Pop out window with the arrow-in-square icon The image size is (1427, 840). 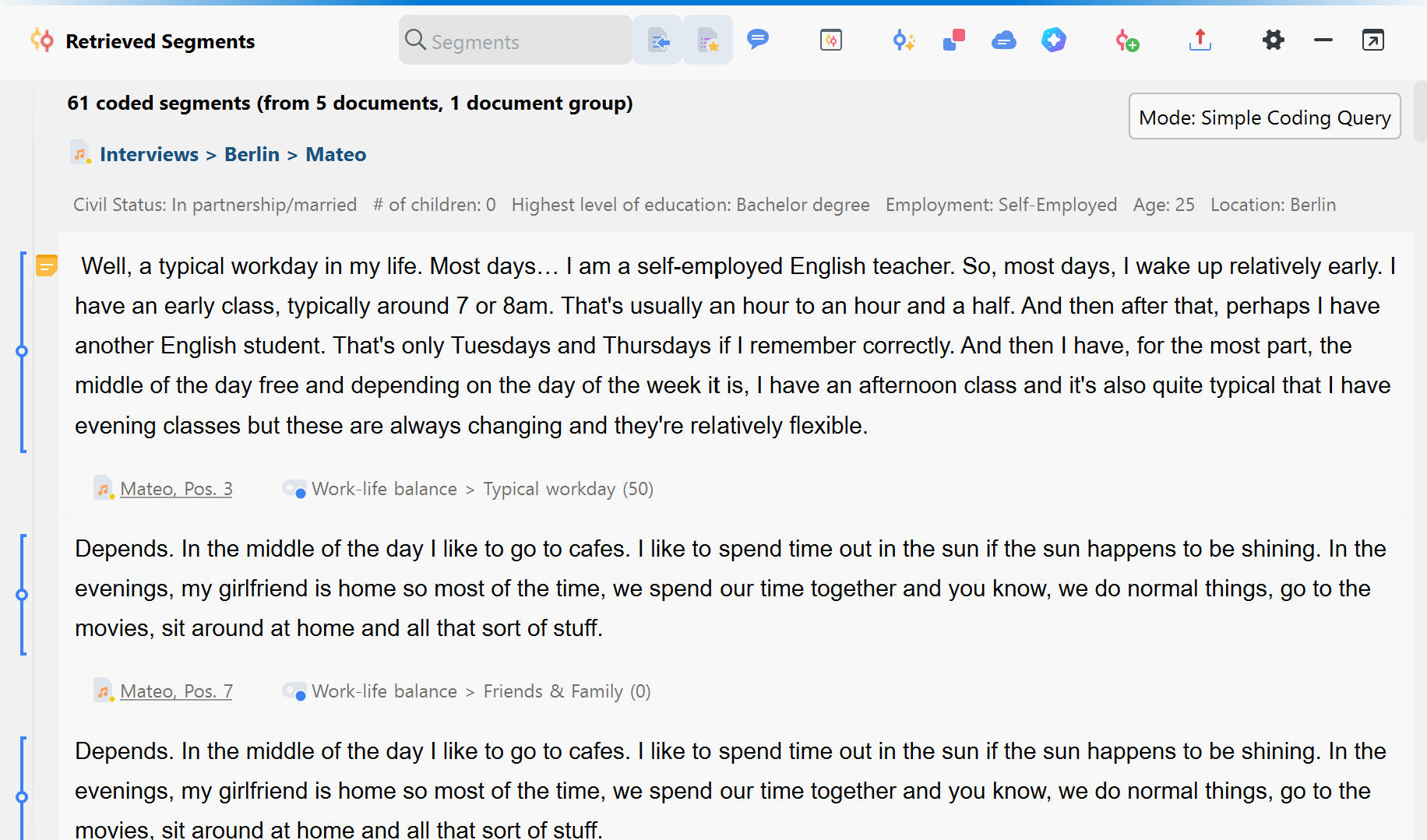[1373, 40]
